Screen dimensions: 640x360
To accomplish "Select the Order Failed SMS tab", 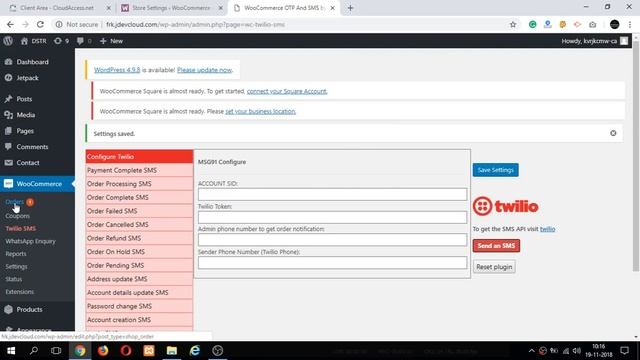I will 139,211.
